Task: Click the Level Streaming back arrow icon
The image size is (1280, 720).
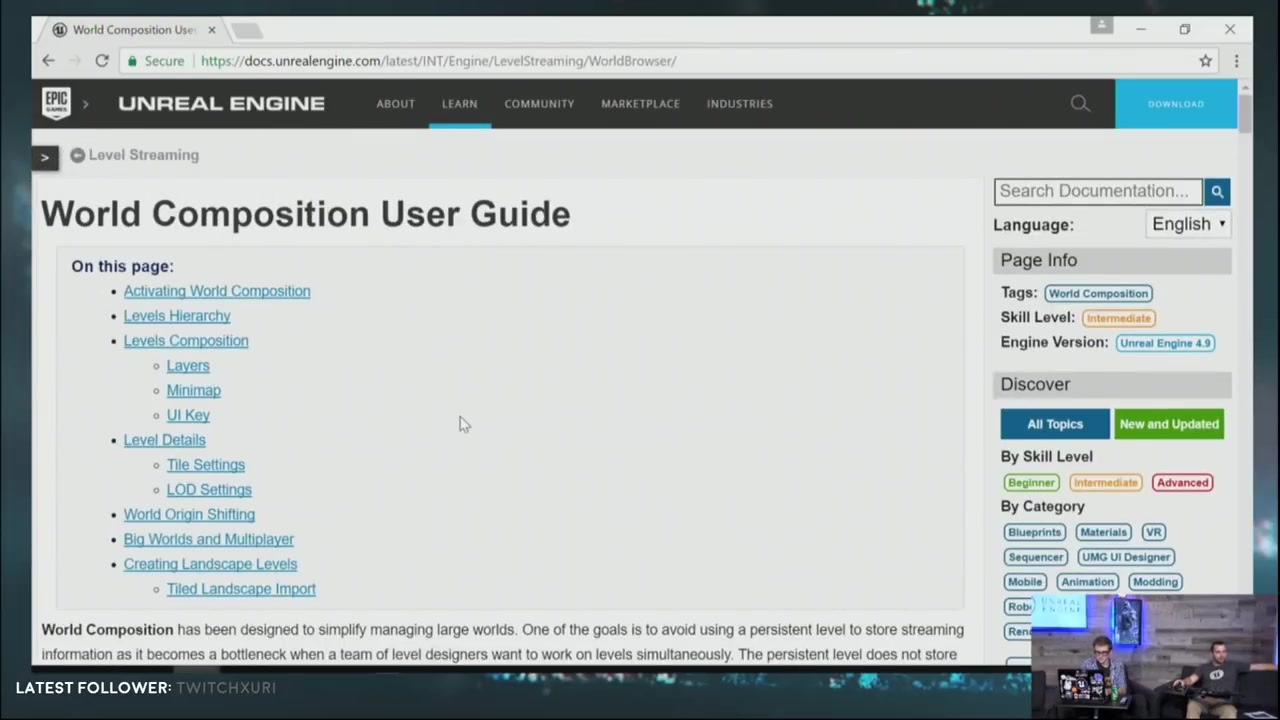Action: click(77, 155)
